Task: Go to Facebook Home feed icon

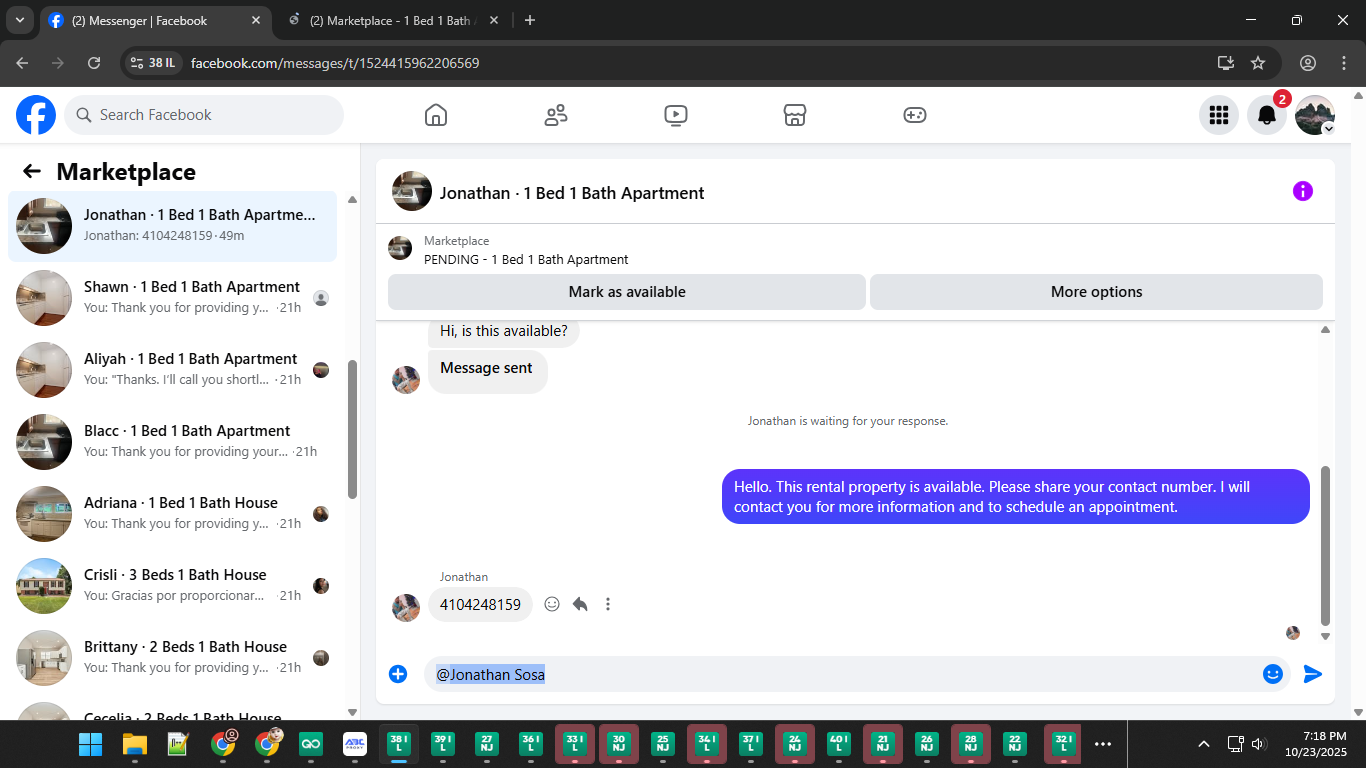Action: tap(436, 115)
